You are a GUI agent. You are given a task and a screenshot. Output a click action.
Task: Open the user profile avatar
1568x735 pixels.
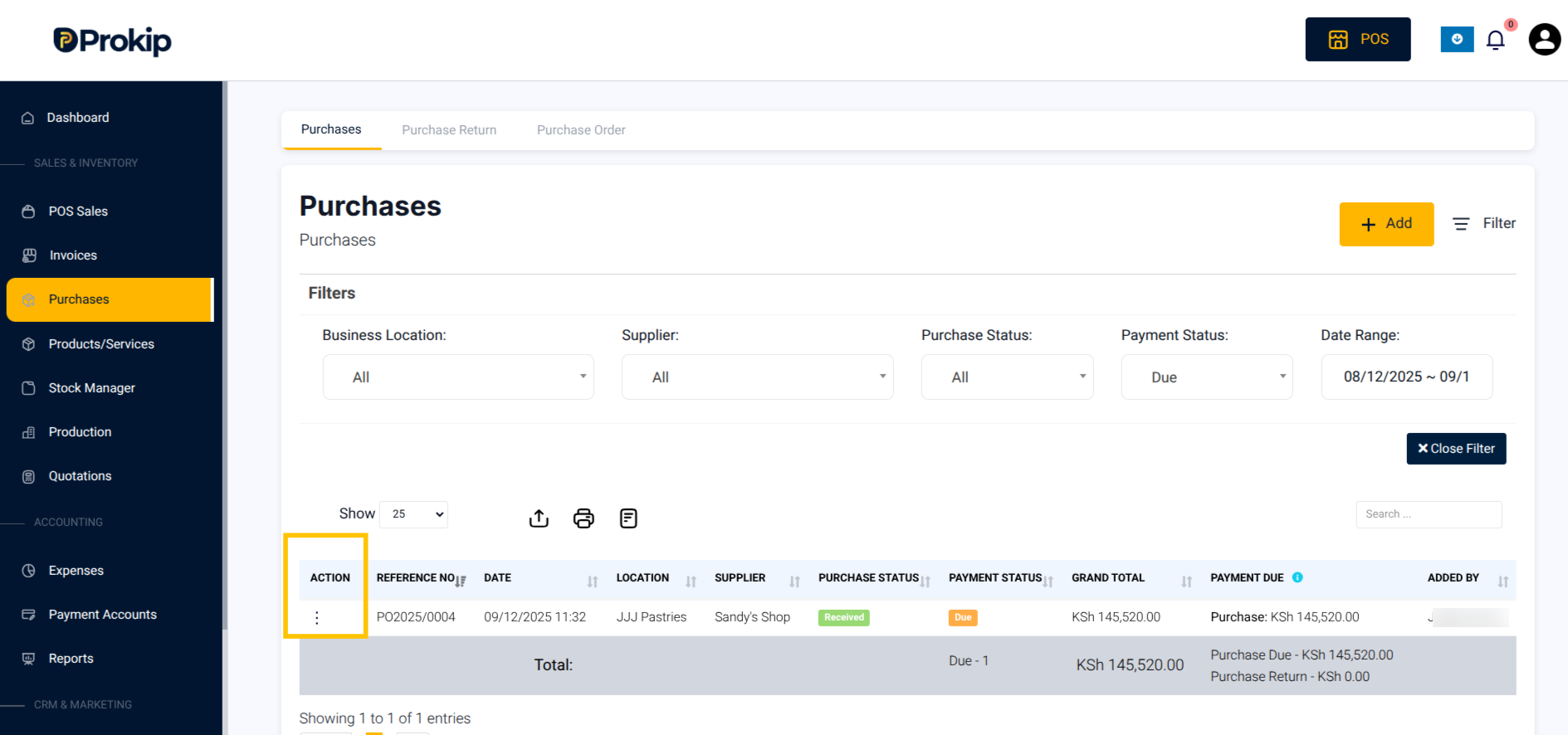pos(1544,39)
